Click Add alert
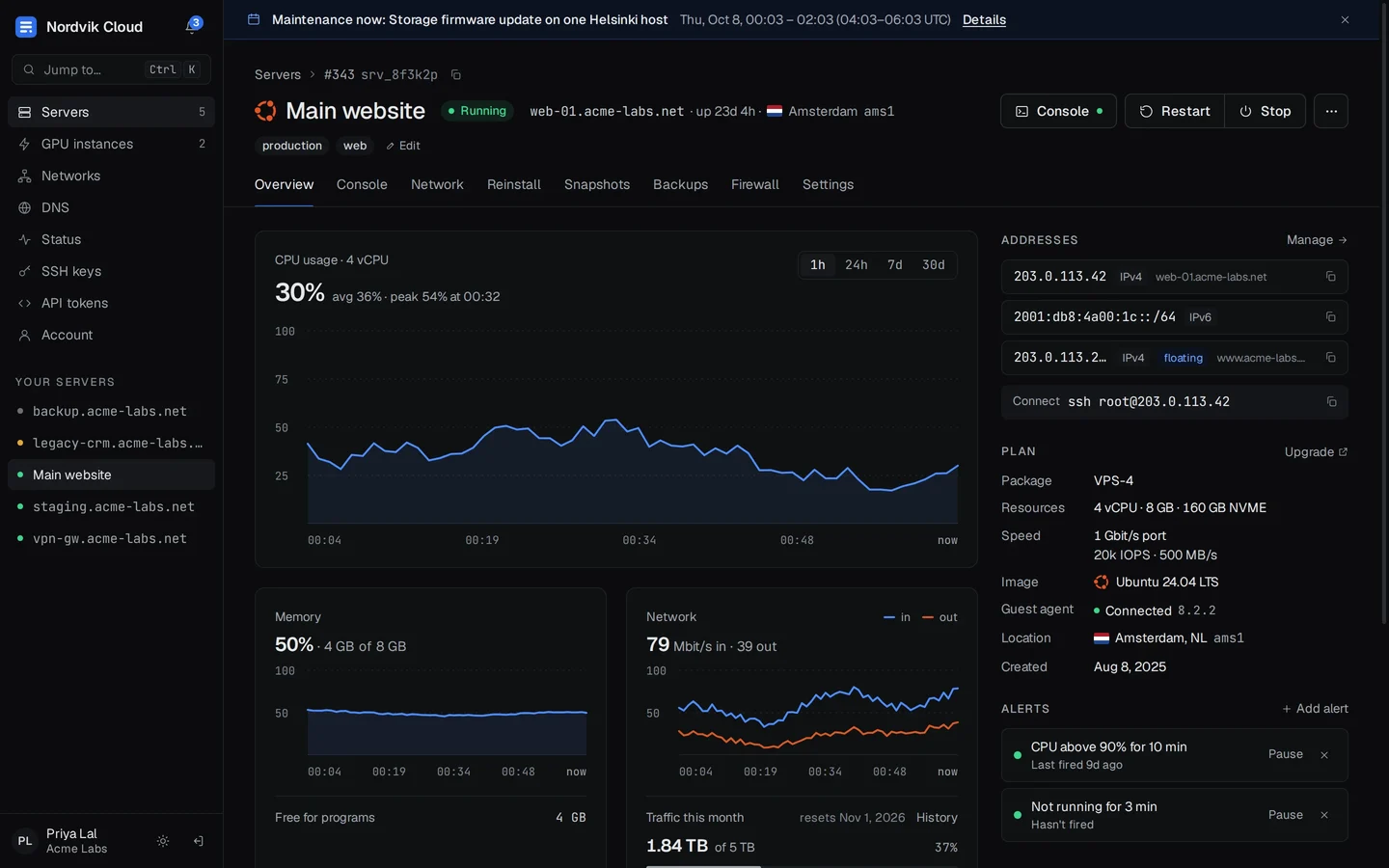This screenshot has height=868, width=1389. pos(1315,709)
